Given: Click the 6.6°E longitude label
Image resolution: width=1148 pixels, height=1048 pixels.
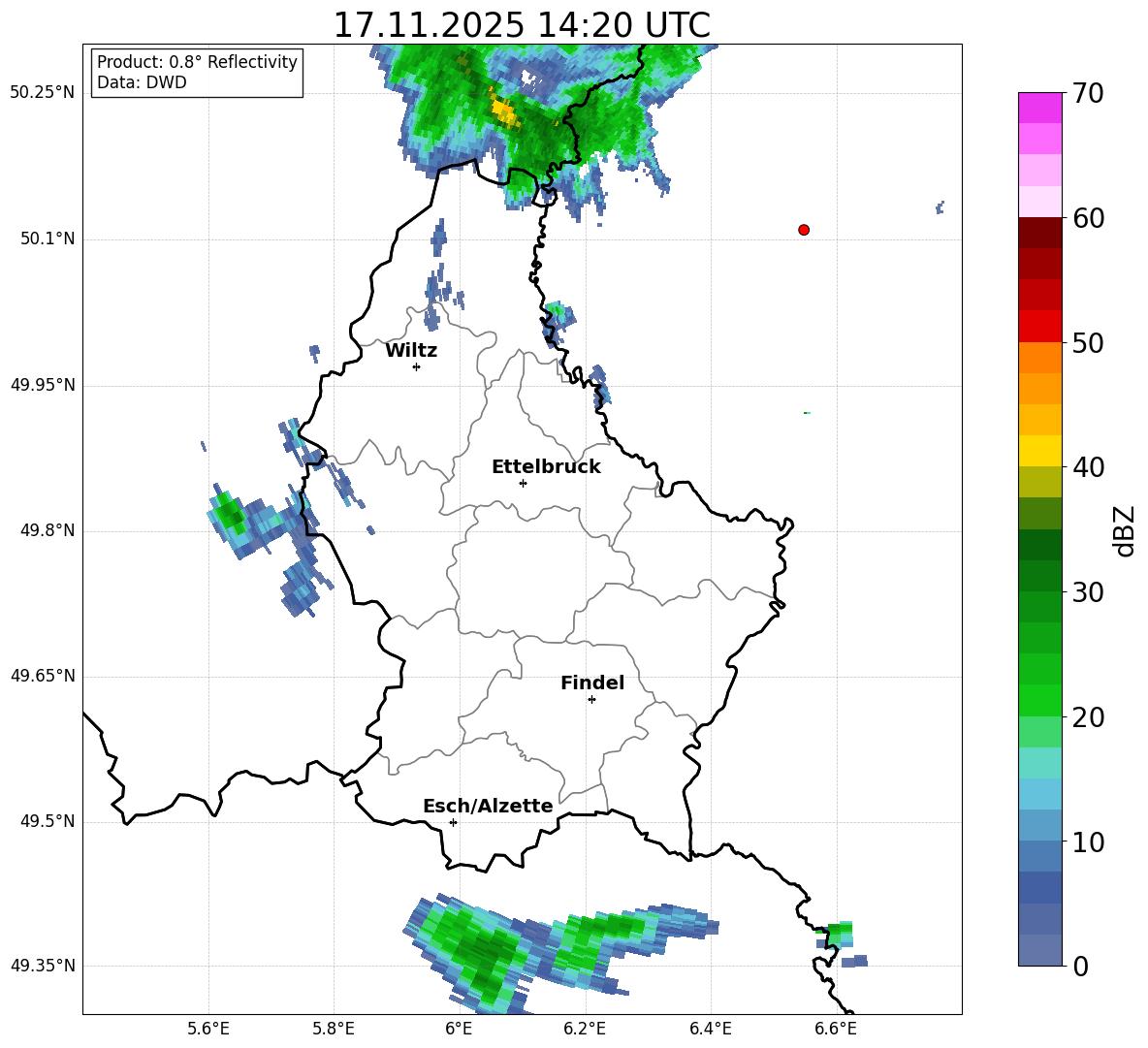Looking at the screenshot, I should pos(836,1030).
